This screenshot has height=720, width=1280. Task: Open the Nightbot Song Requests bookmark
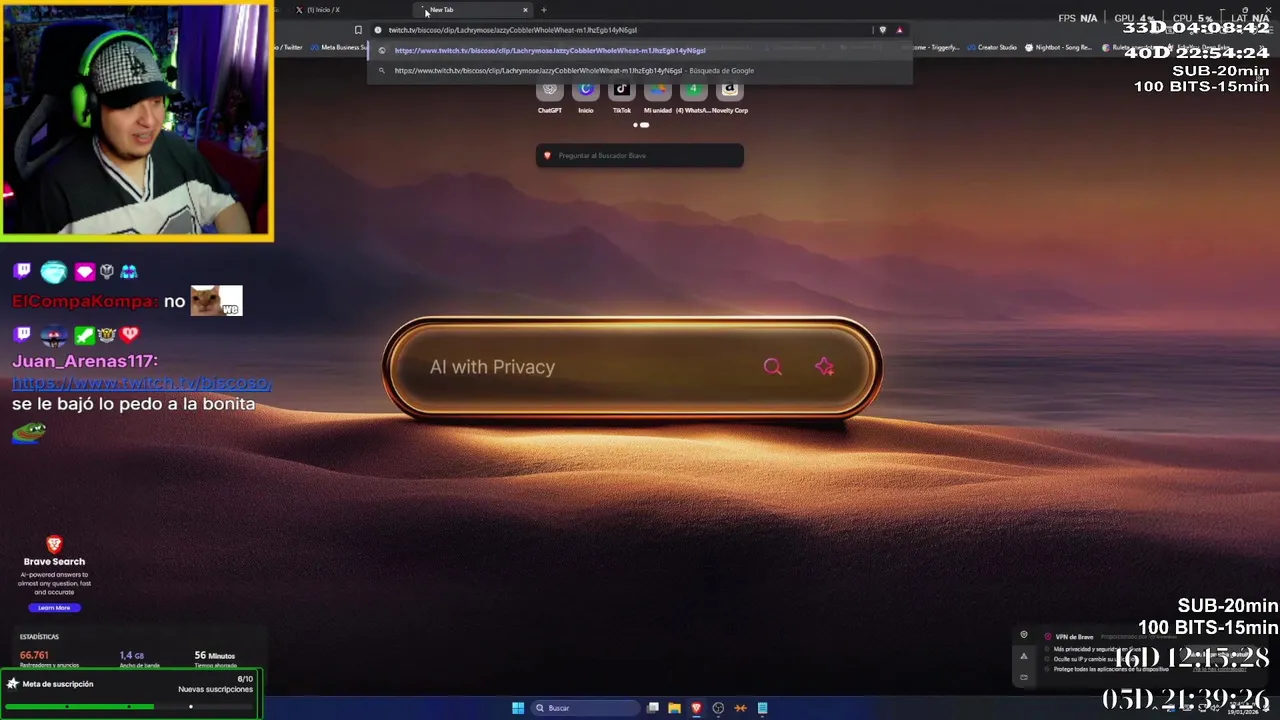1058,47
